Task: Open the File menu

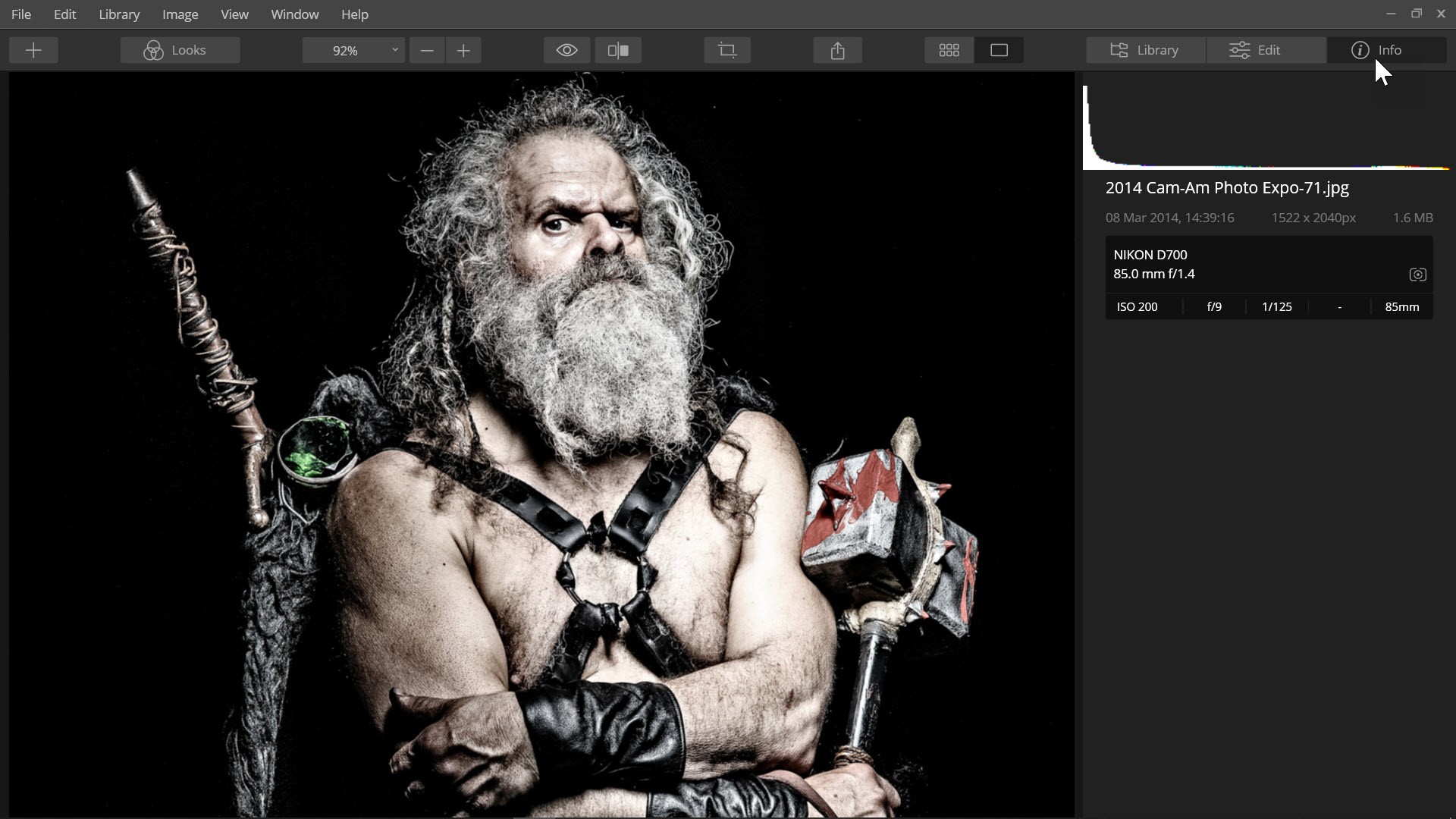Action: (x=21, y=14)
